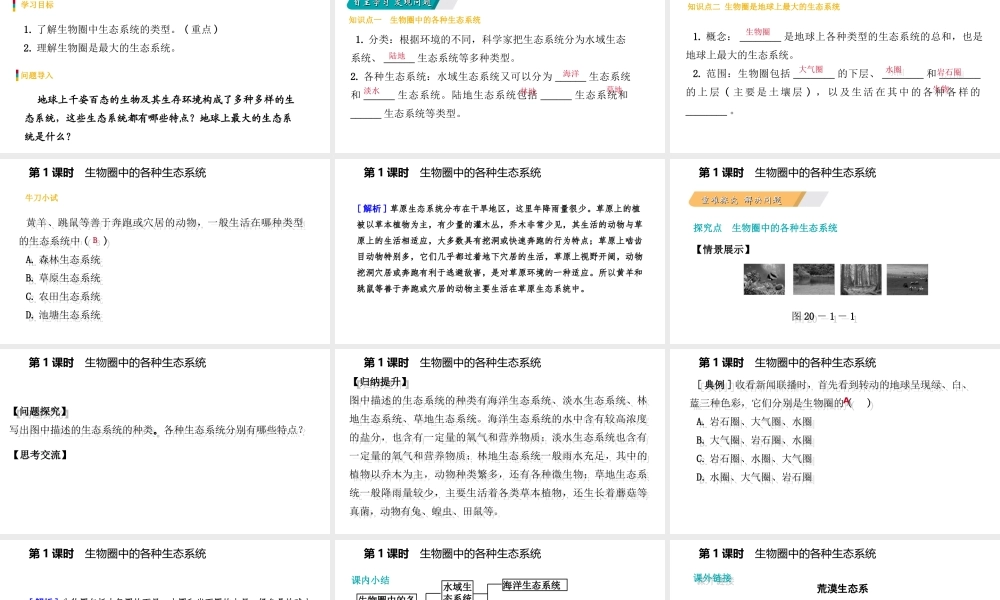Open the 知识点二 生物圈是地球上最大的生态系统 slide

tap(835, 75)
